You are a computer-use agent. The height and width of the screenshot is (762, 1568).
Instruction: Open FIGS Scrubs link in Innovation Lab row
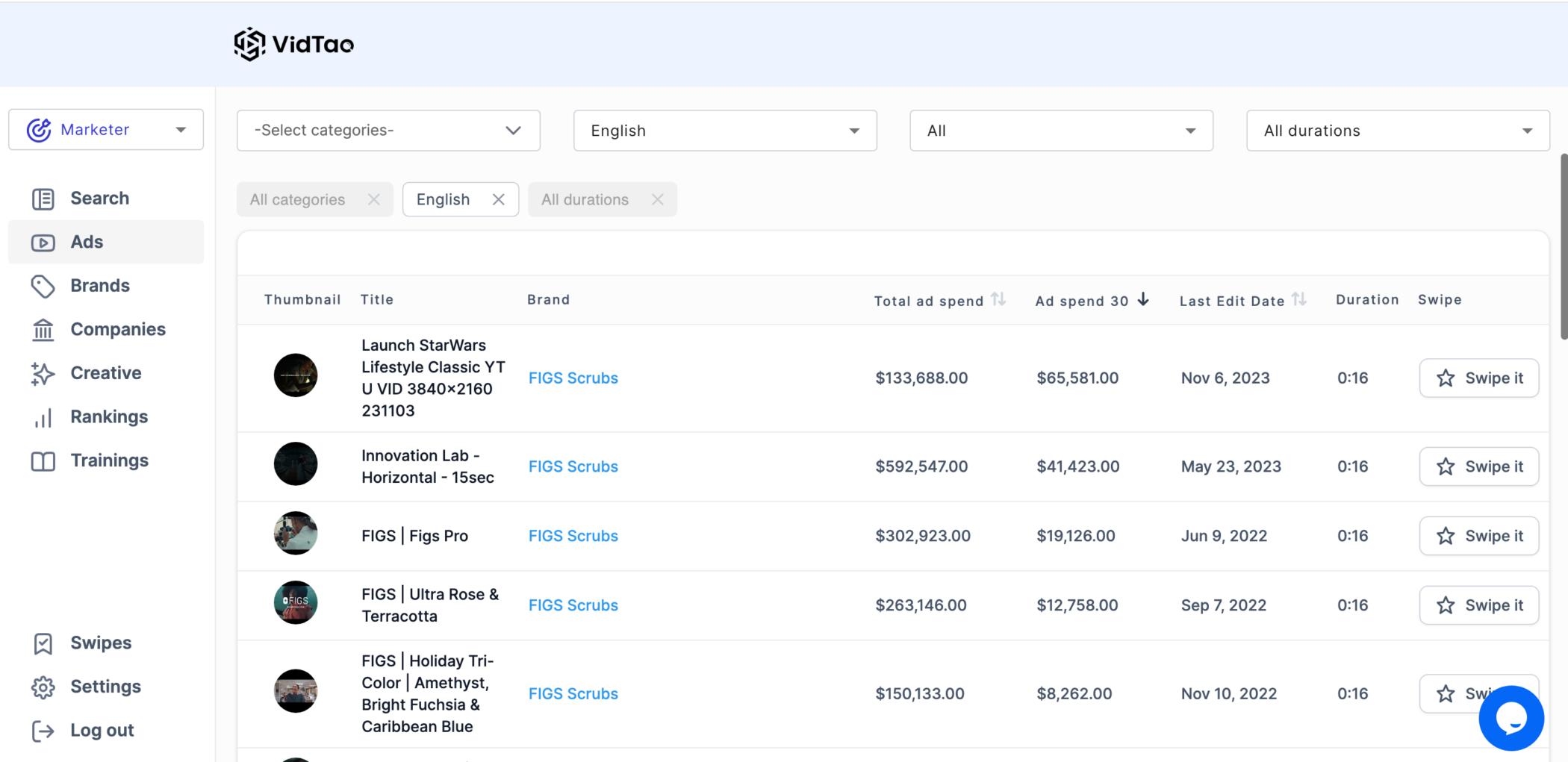(573, 466)
